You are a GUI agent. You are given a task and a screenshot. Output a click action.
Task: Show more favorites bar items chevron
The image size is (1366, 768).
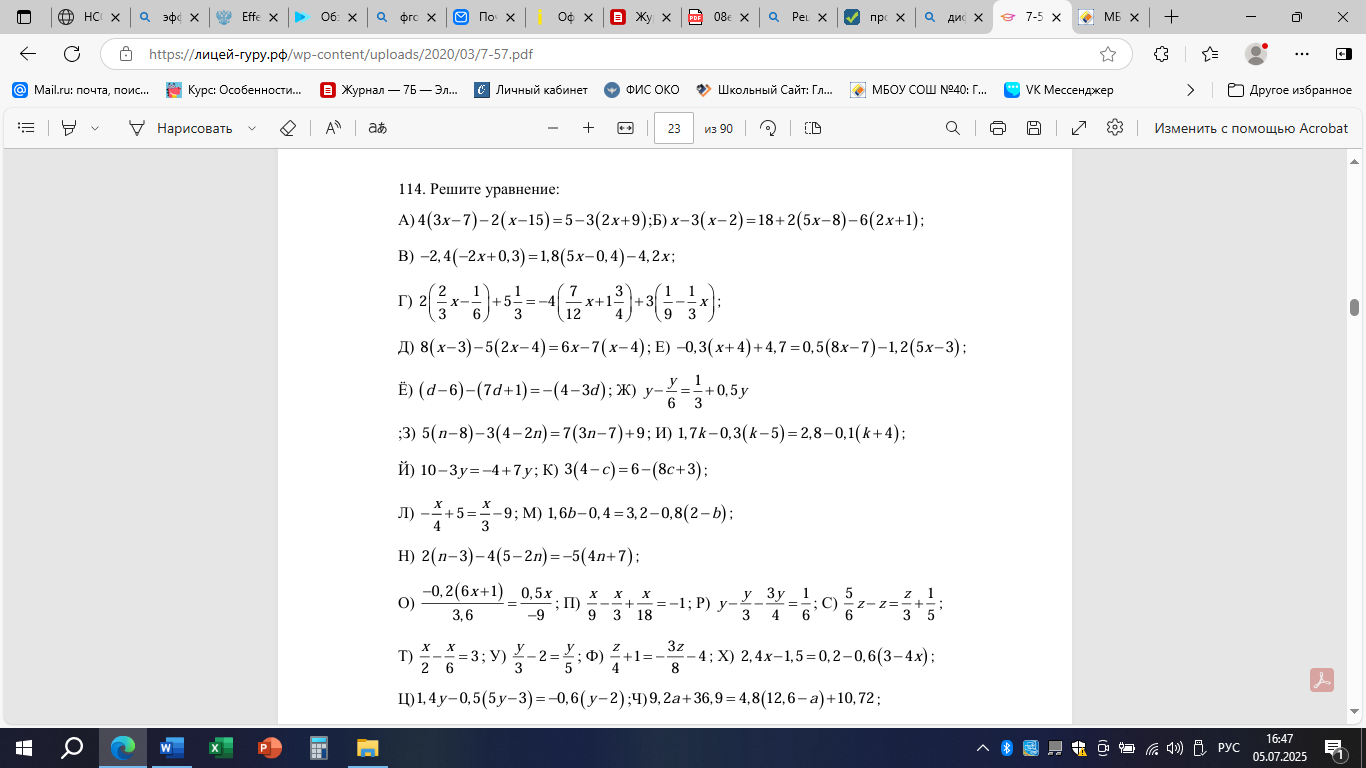(1190, 90)
